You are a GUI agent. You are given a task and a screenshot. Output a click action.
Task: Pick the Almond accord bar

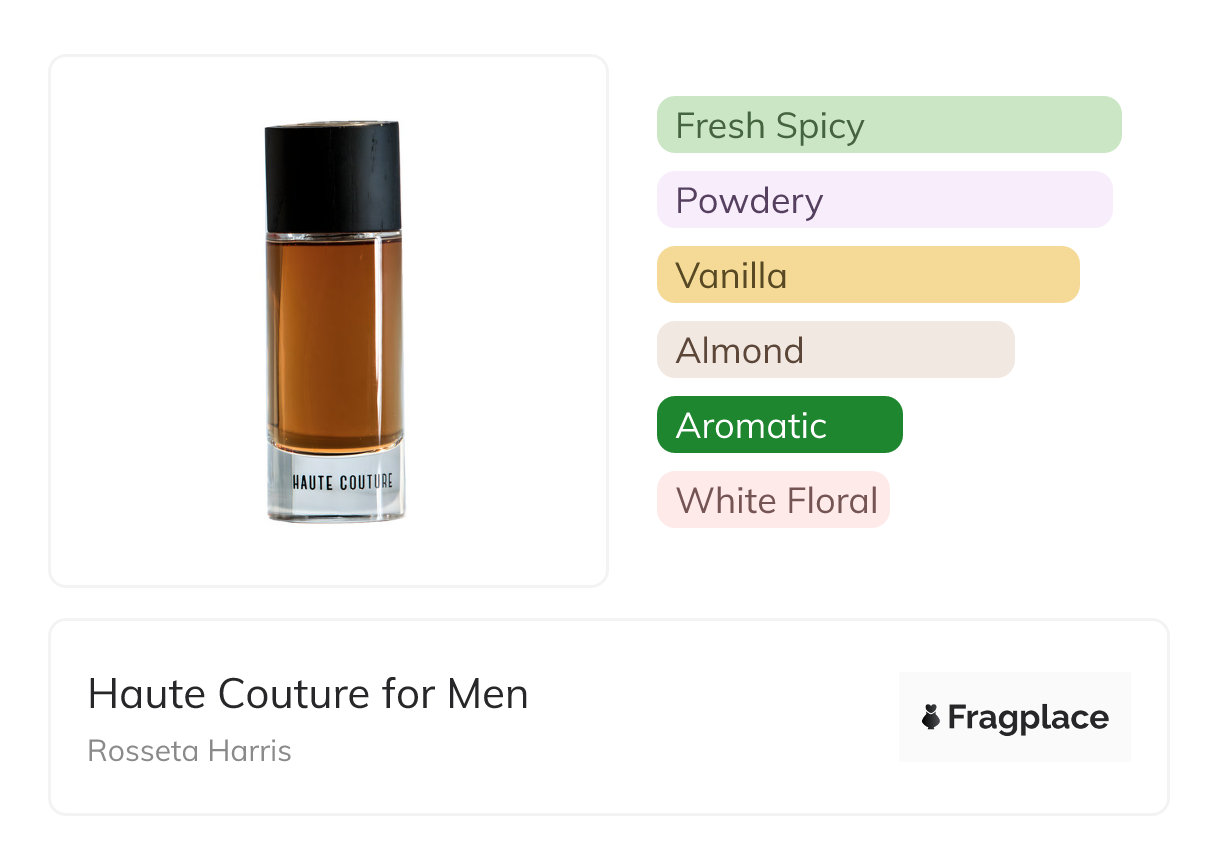click(x=835, y=350)
